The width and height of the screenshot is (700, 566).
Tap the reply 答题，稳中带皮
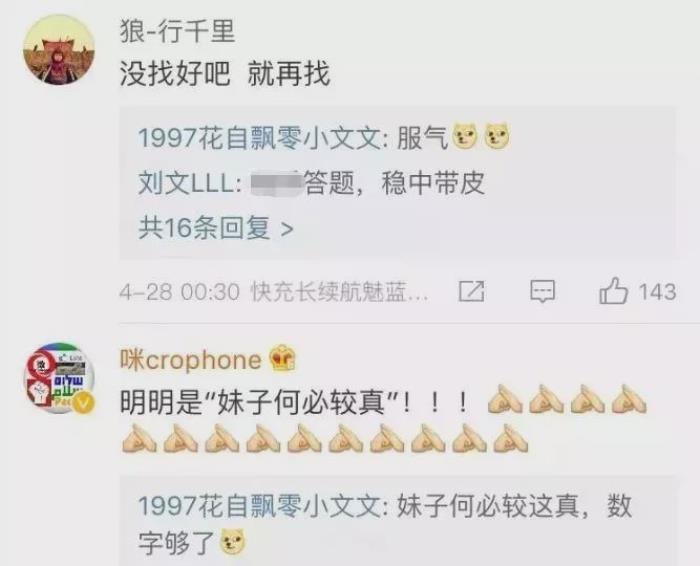pyautogui.click(x=395, y=183)
